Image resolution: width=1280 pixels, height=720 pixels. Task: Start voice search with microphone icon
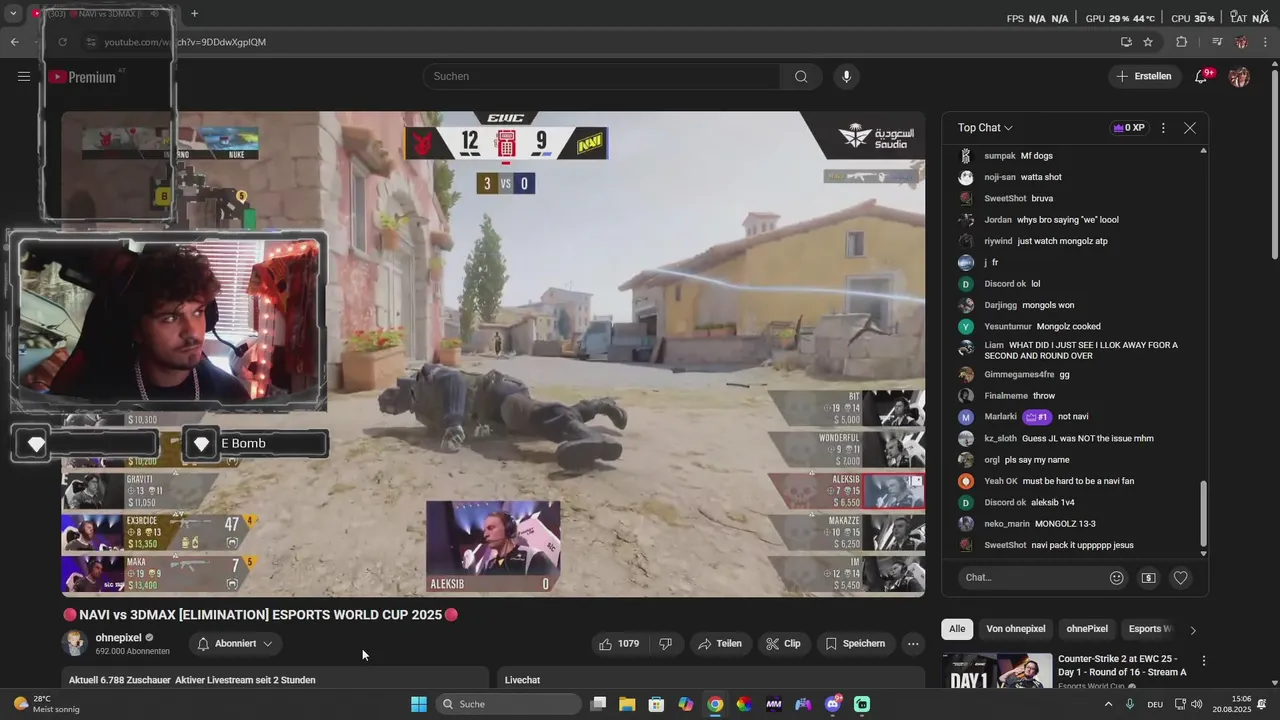click(846, 76)
